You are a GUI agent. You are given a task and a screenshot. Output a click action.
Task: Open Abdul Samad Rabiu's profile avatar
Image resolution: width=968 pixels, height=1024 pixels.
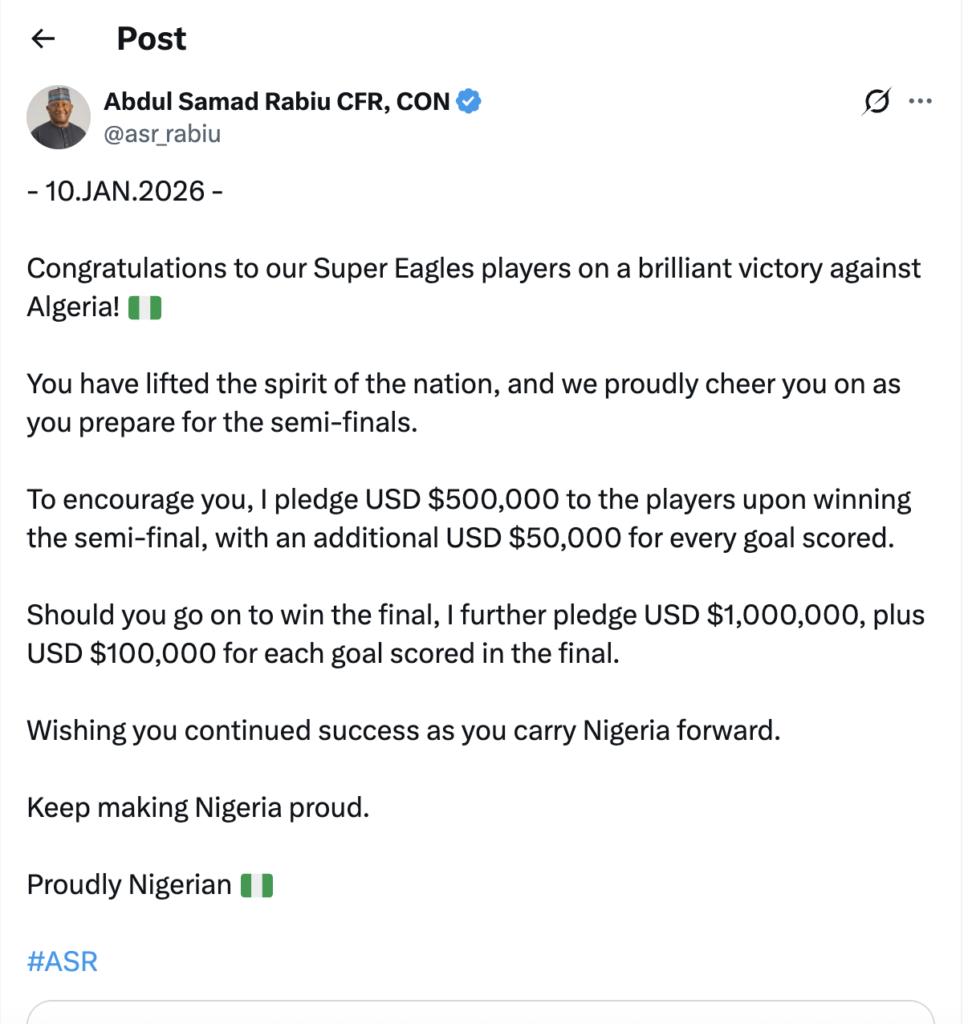click(58, 117)
